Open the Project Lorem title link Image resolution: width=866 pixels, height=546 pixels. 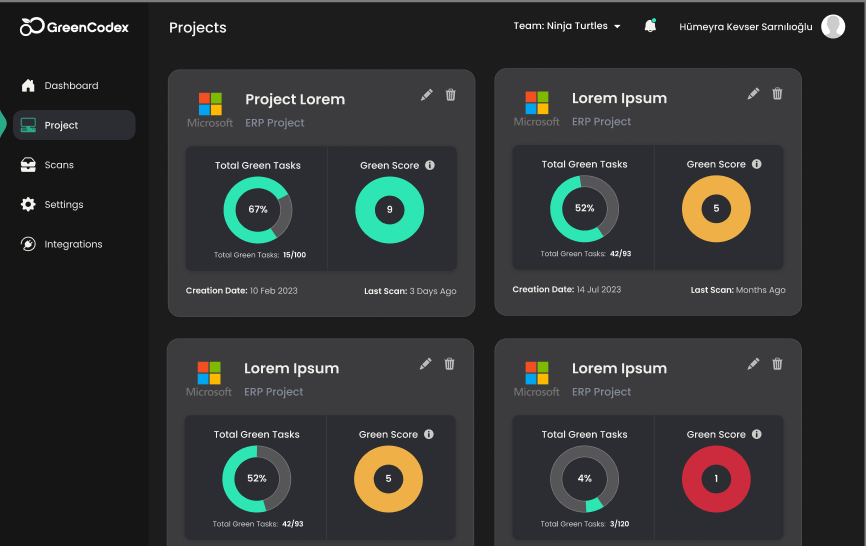coord(295,99)
